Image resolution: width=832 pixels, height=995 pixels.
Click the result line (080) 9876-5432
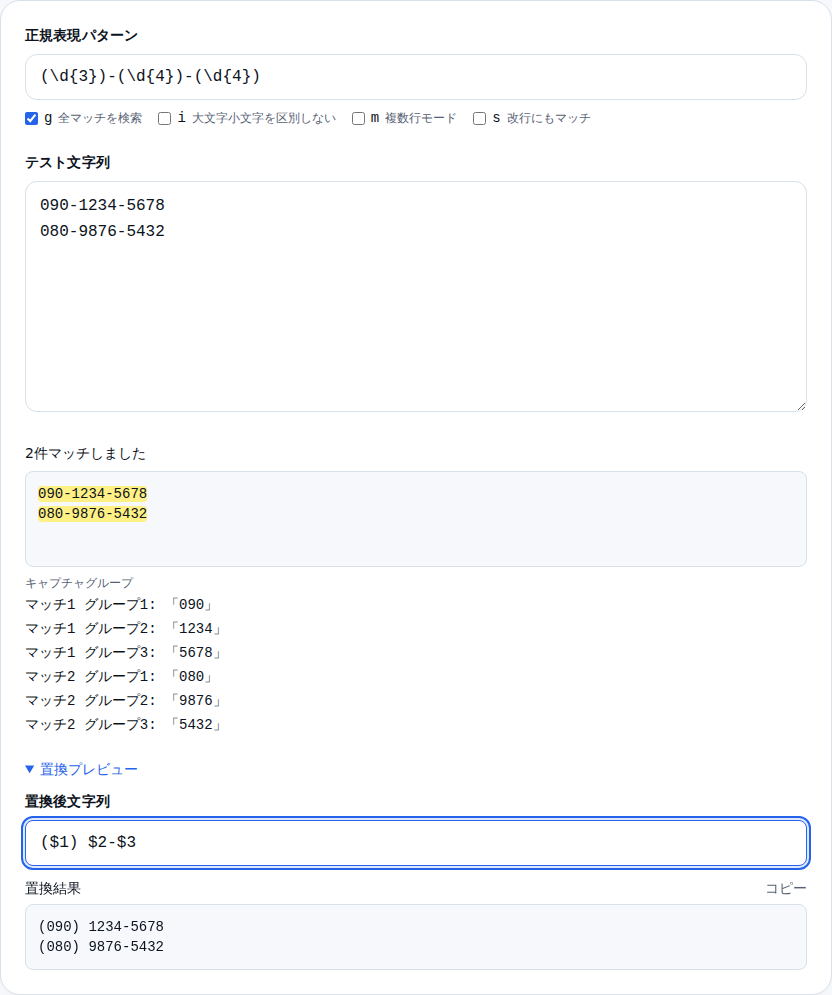(101, 947)
